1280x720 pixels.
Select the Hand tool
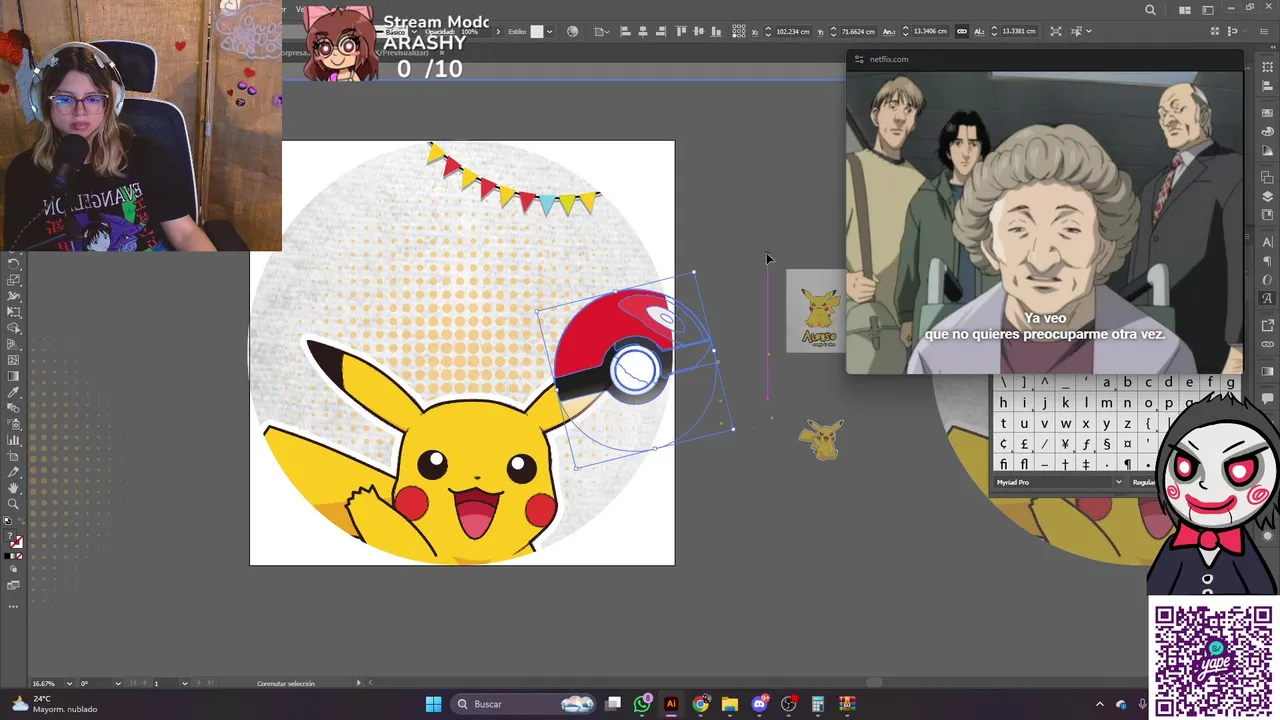(14, 488)
